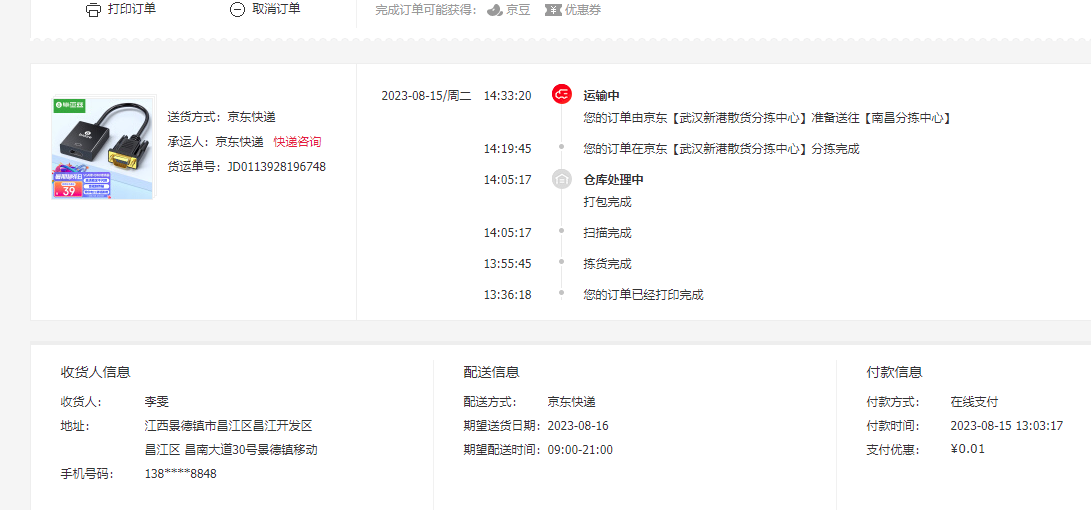Click the gray 仓库处理中 warehouse icon

[x=562, y=180]
